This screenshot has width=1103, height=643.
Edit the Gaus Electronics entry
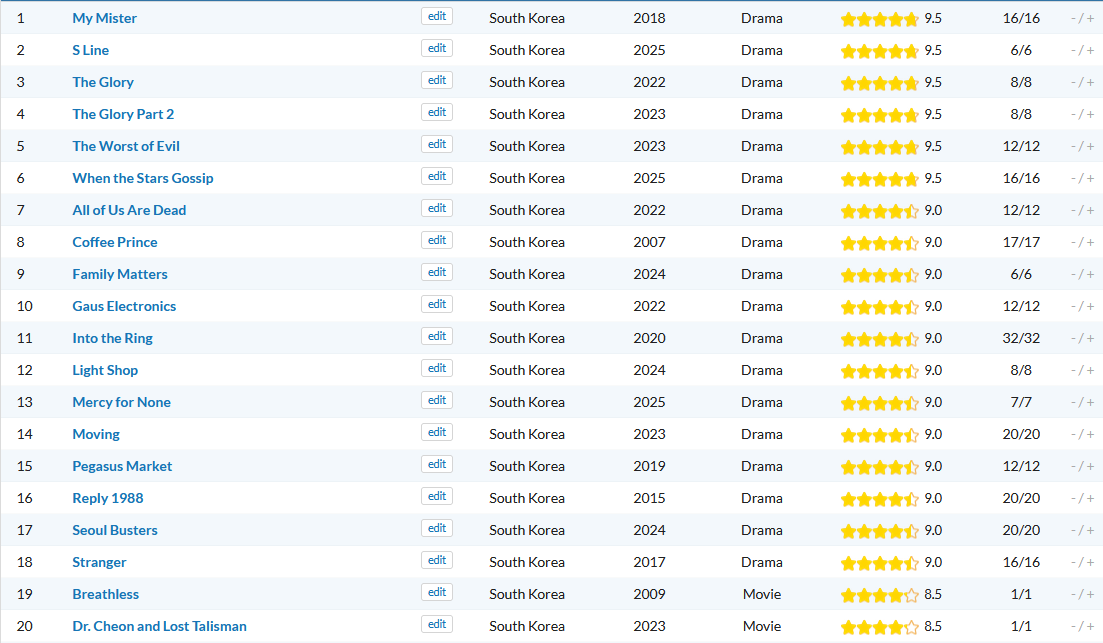[437, 304]
